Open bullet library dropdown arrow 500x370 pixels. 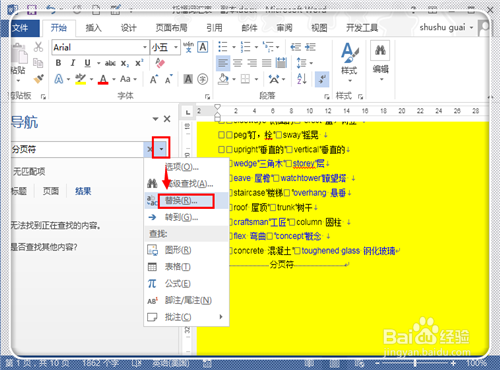click(x=234, y=47)
